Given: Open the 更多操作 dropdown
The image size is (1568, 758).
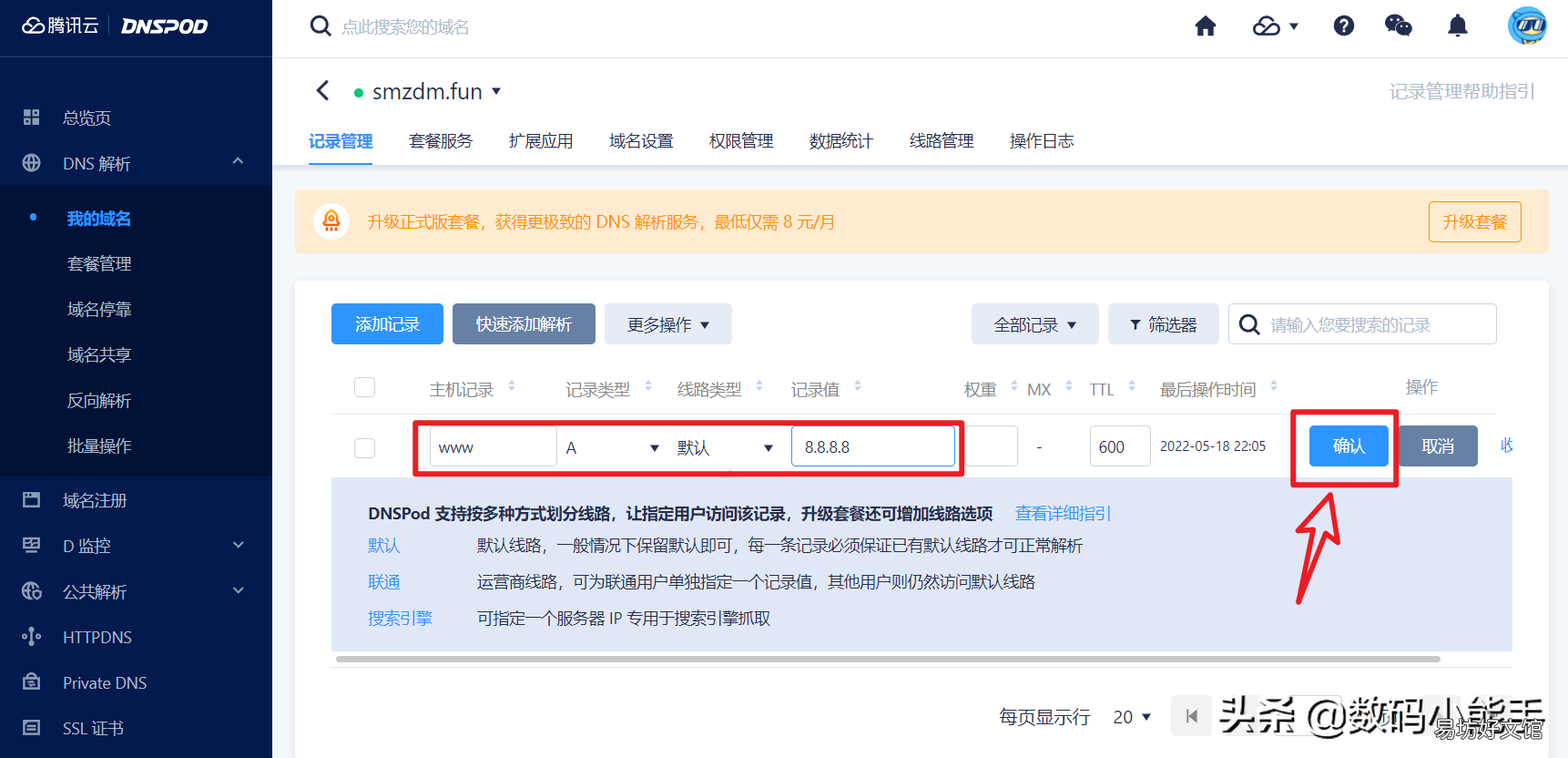Looking at the screenshot, I should tap(668, 324).
